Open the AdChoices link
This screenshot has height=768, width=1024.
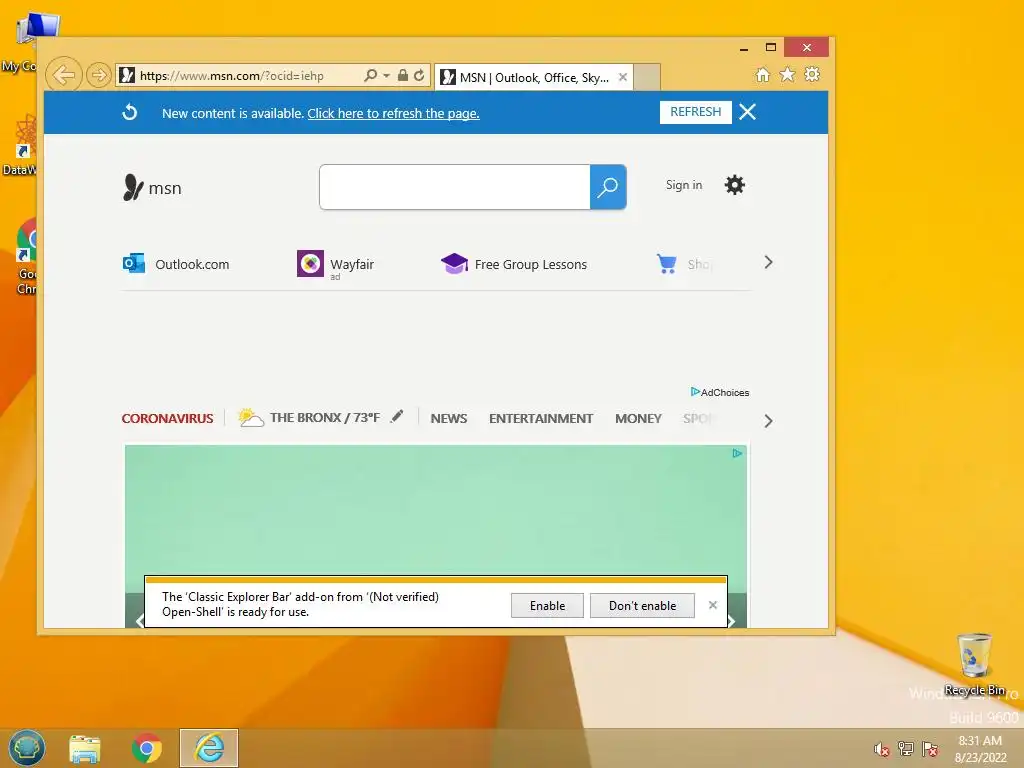tap(720, 392)
